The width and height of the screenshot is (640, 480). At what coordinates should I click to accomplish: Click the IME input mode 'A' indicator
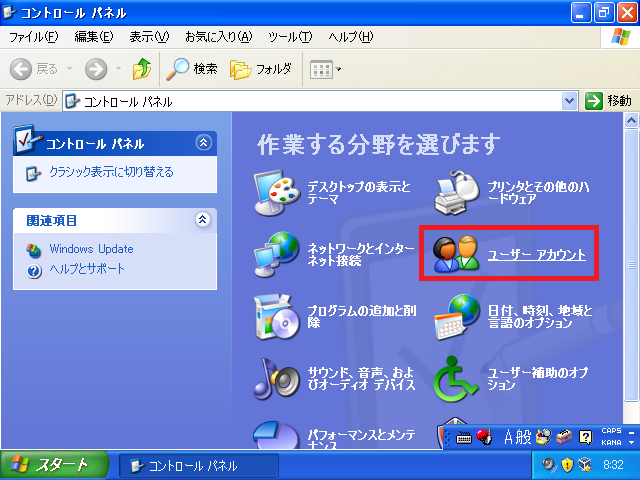[509, 437]
